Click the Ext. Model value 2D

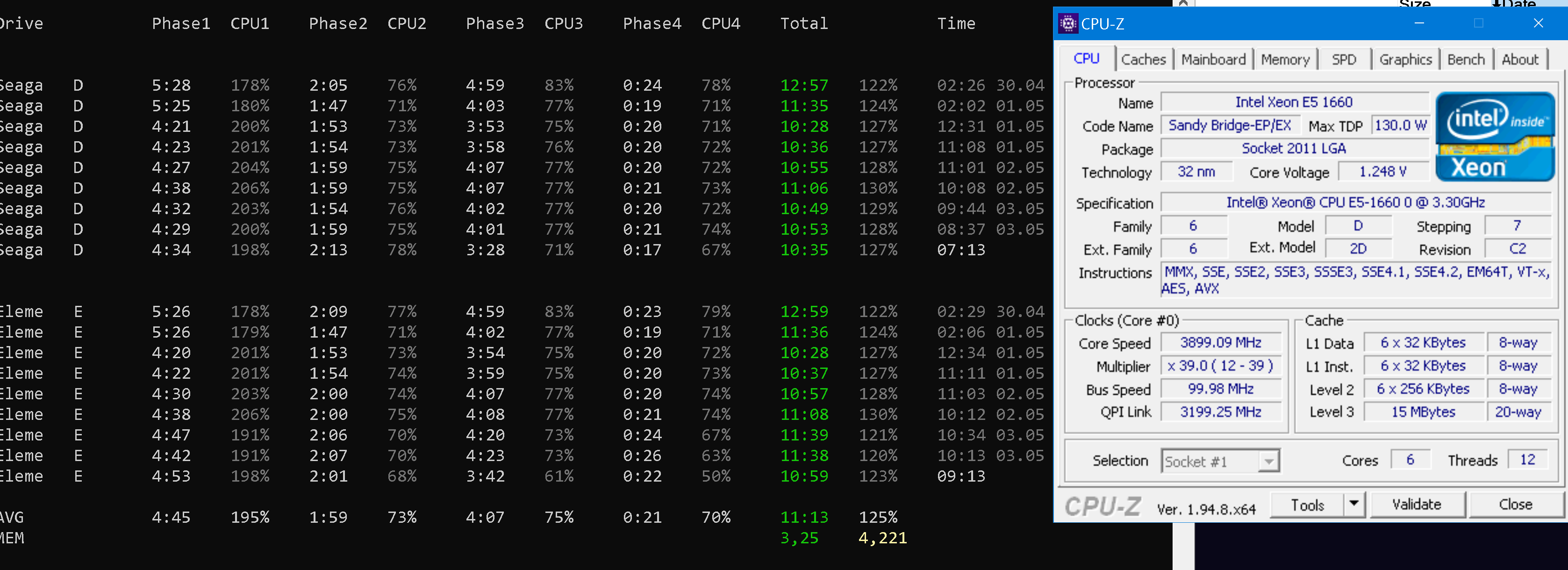tap(1358, 248)
